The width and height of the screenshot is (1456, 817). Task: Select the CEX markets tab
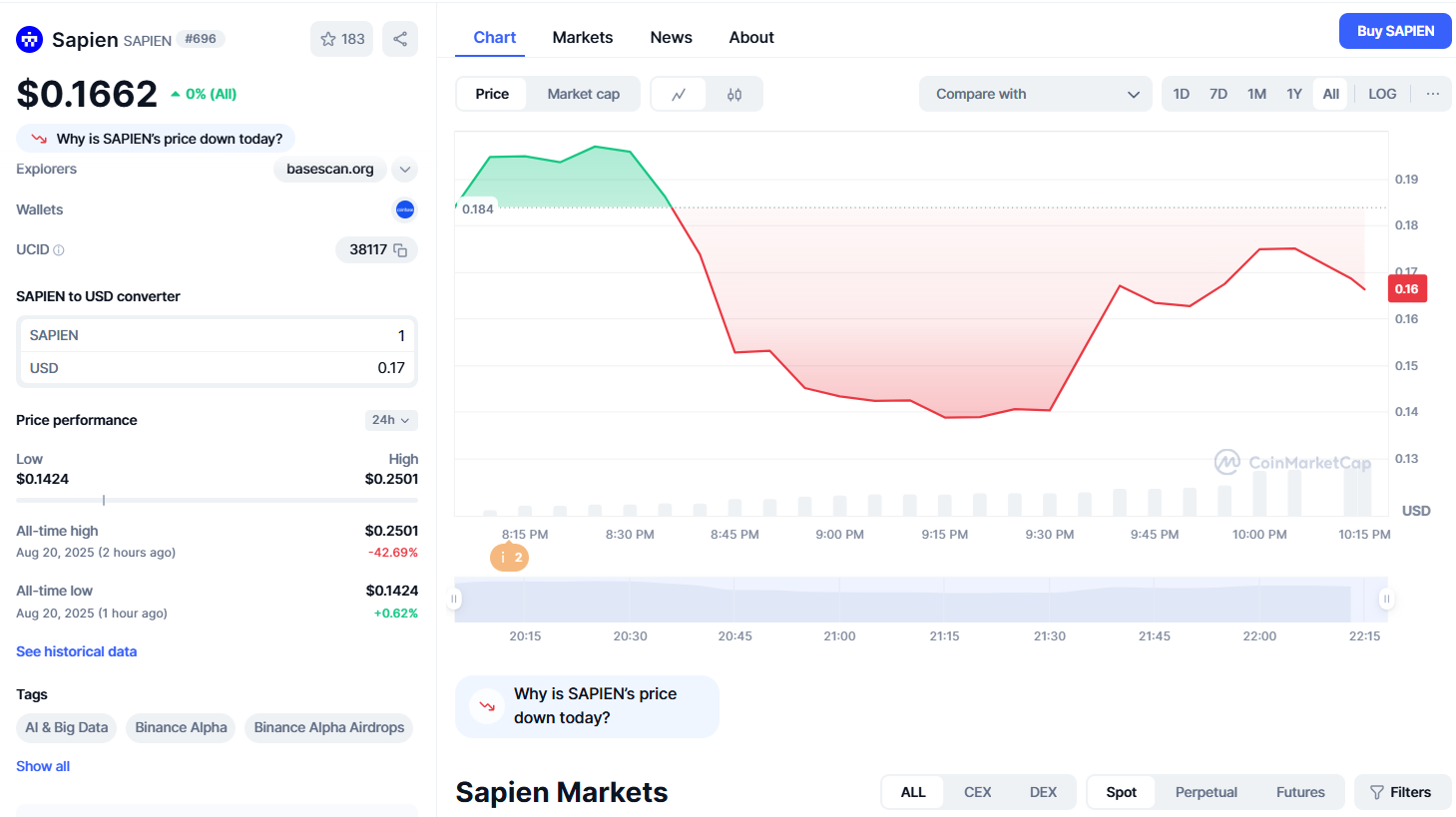pyautogui.click(x=978, y=792)
